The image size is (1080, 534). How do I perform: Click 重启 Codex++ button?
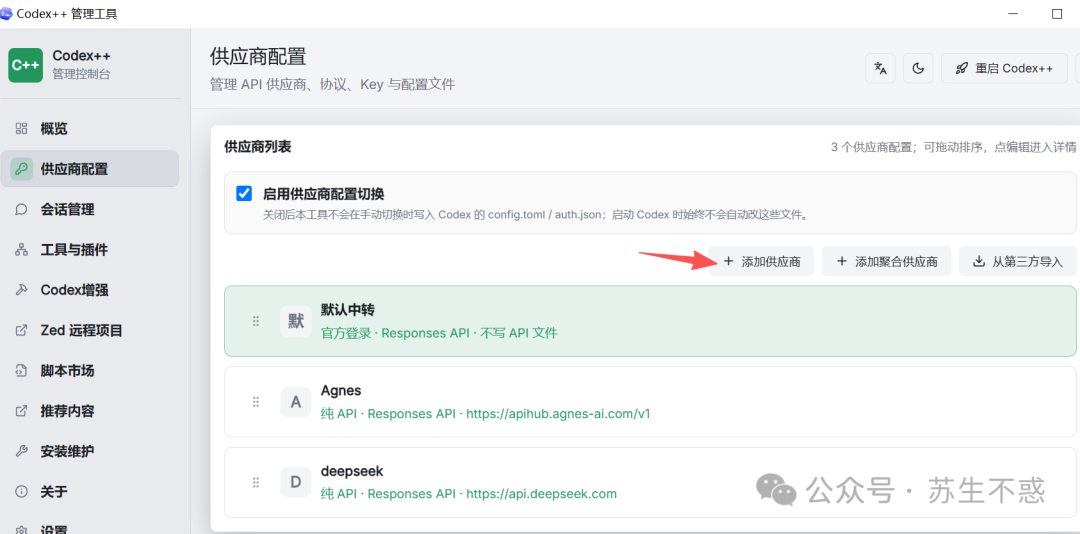coord(1004,68)
